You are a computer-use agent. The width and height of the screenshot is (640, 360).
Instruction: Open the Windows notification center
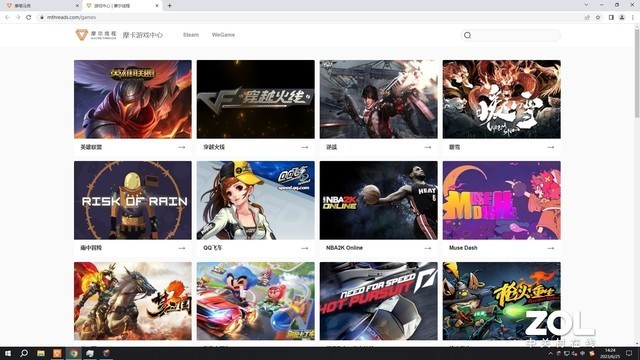[629, 353]
